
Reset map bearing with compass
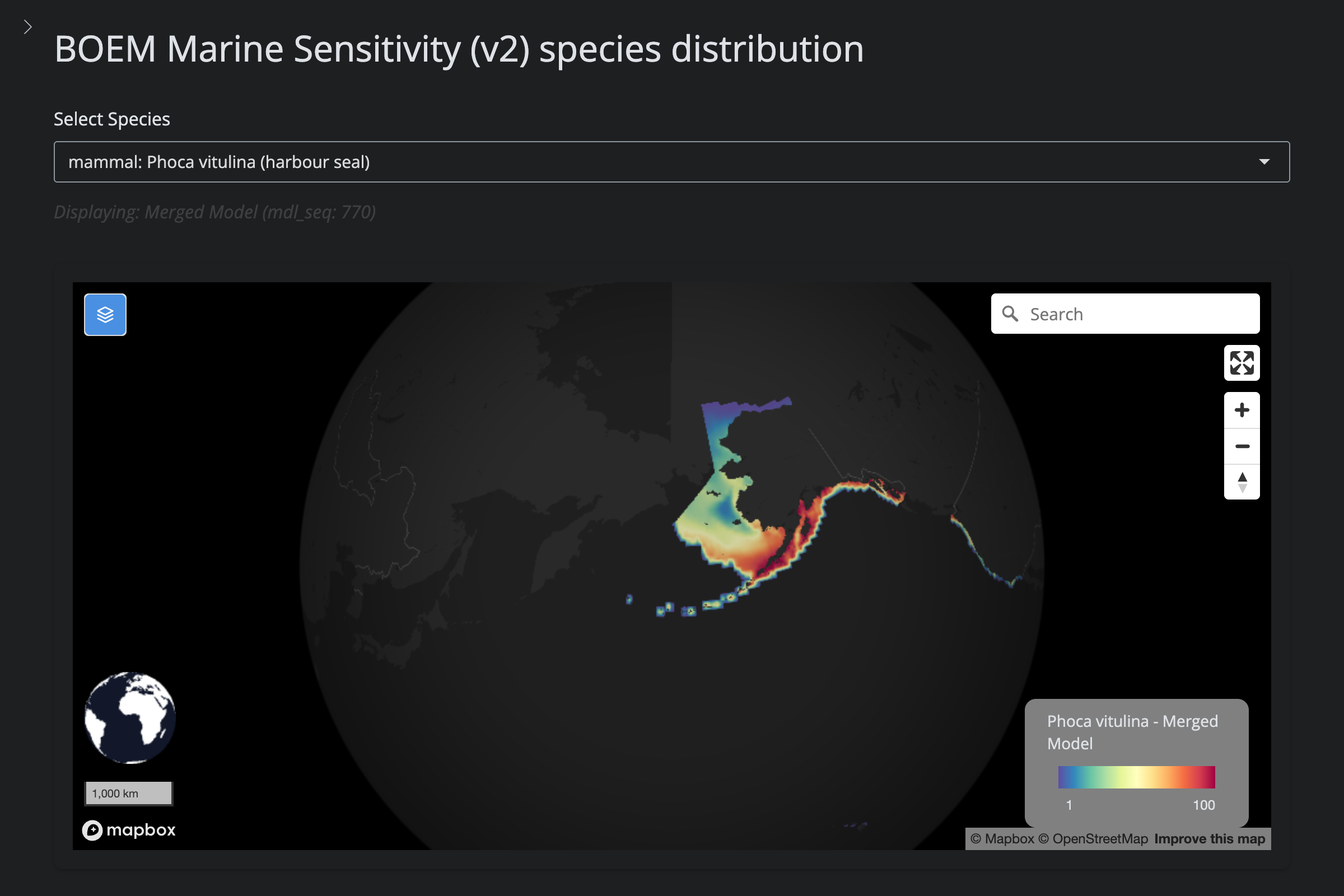click(x=1241, y=482)
